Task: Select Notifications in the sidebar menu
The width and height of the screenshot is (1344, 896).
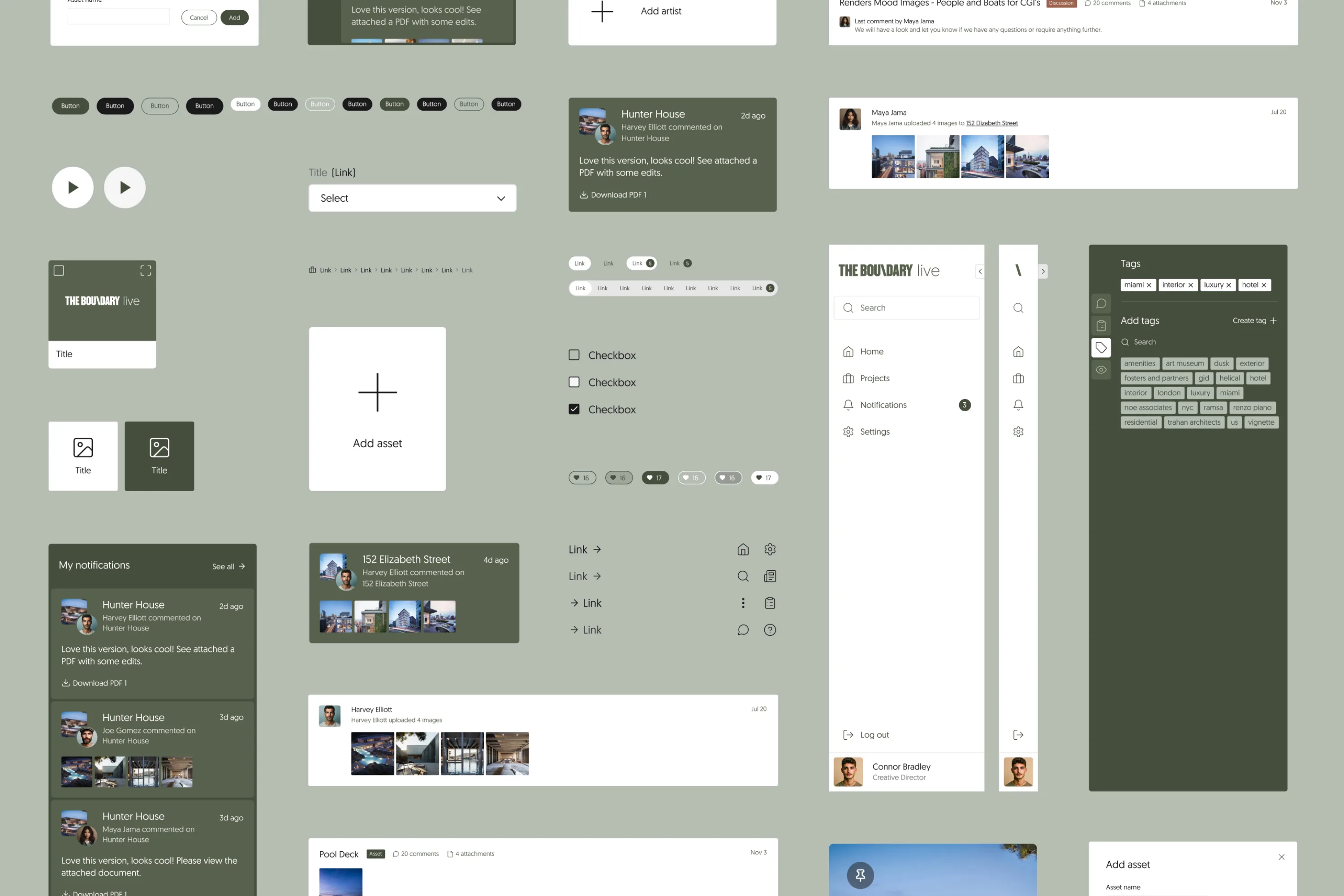Action: (x=883, y=405)
